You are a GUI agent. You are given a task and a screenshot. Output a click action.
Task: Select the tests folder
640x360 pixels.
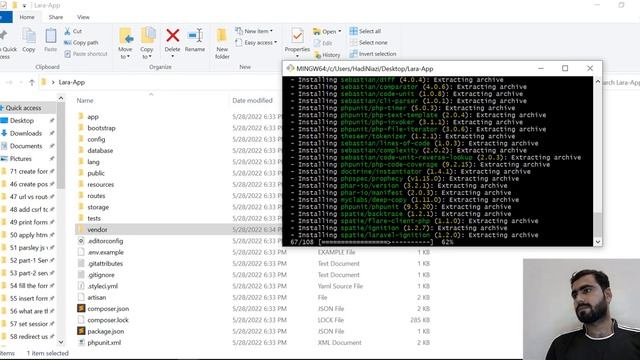click(x=94, y=218)
